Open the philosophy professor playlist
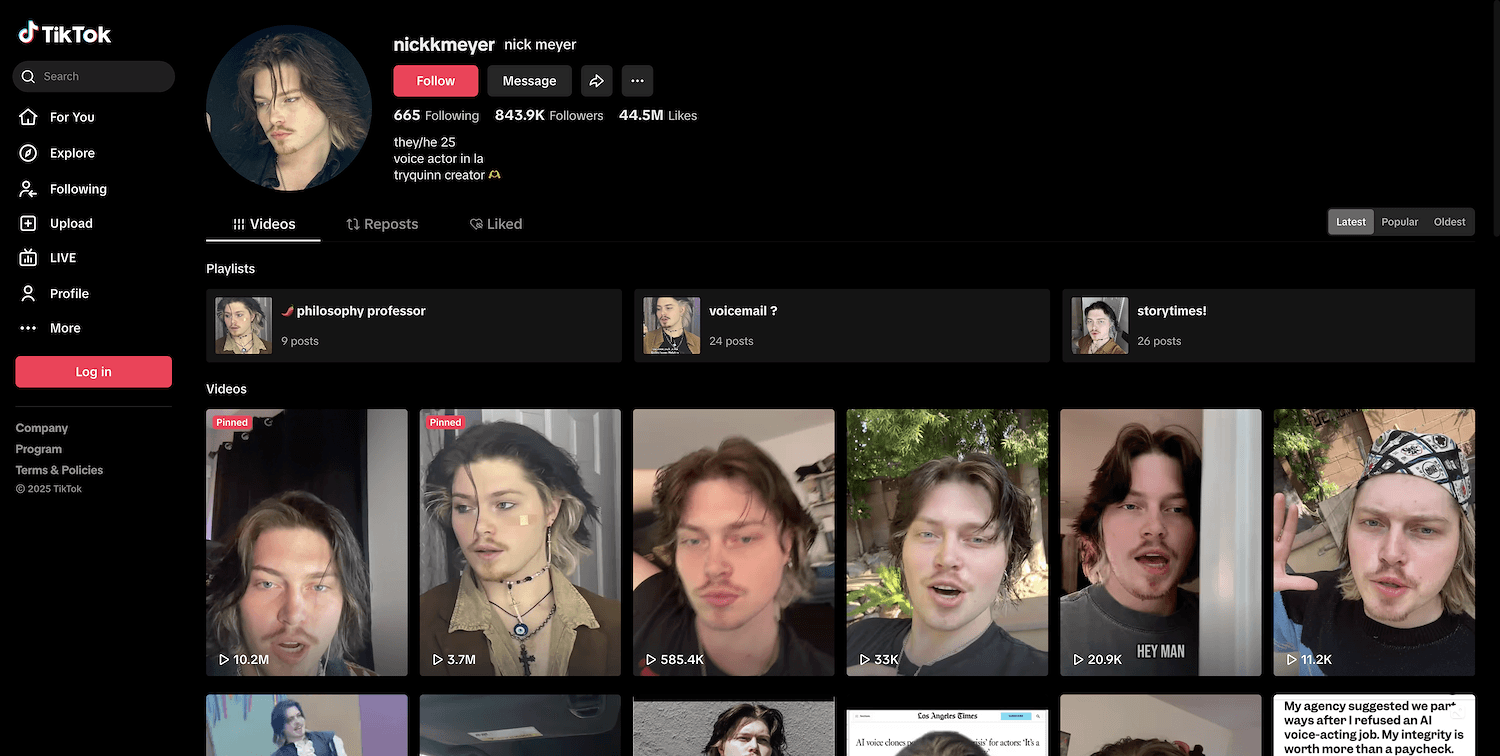The height and width of the screenshot is (756, 1500). point(413,326)
